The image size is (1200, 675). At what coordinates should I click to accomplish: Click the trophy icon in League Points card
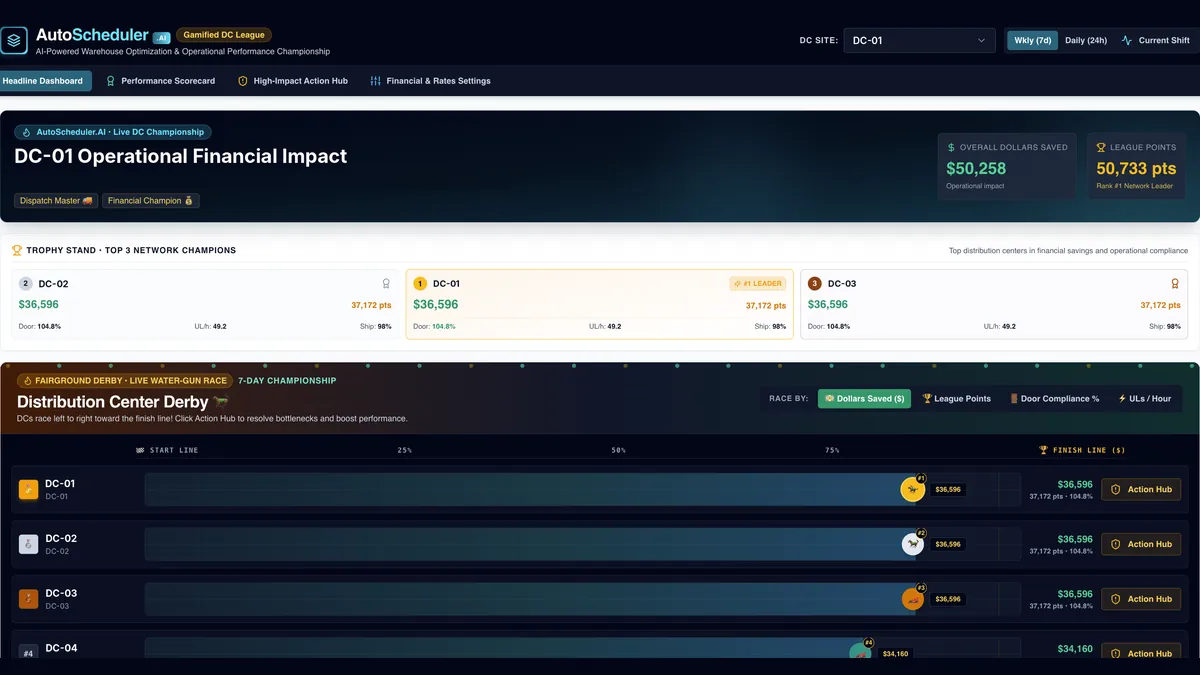coord(1101,147)
